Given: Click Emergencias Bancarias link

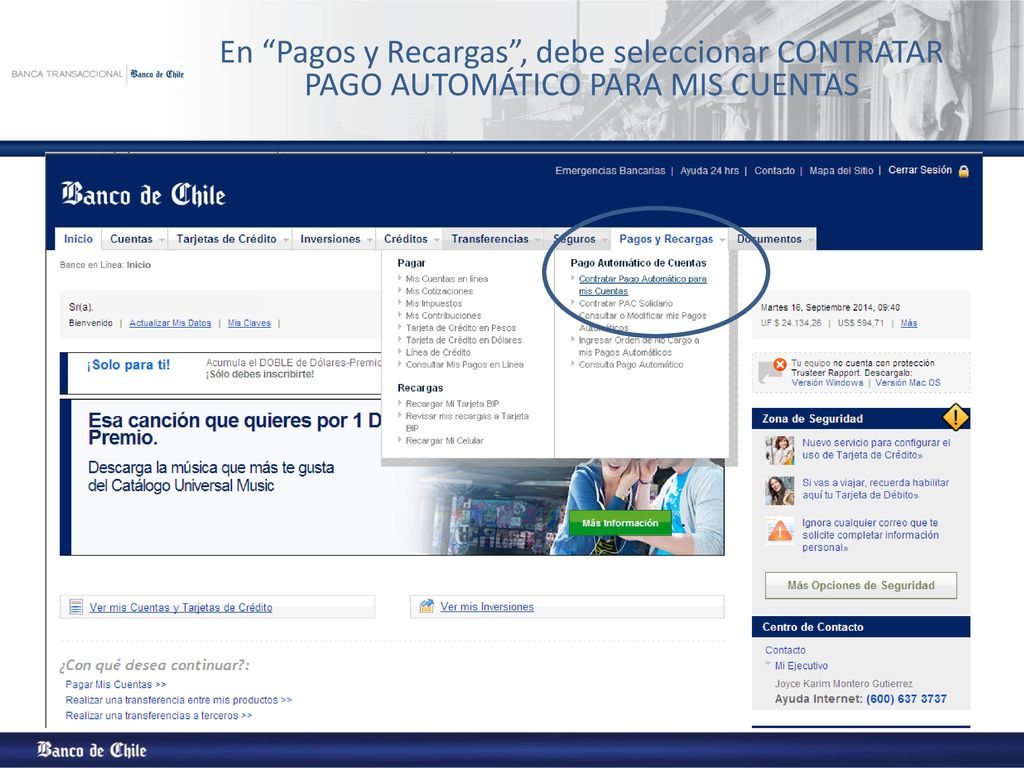Looking at the screenshot, I should pos(610,170).
